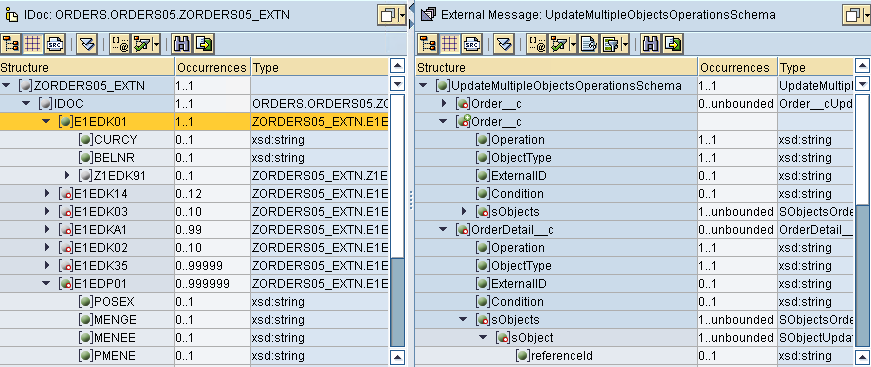This screenshot has height=367, width=871.
Task: Select table grid view in IDoc pane
Action: (x=33, y=44)
